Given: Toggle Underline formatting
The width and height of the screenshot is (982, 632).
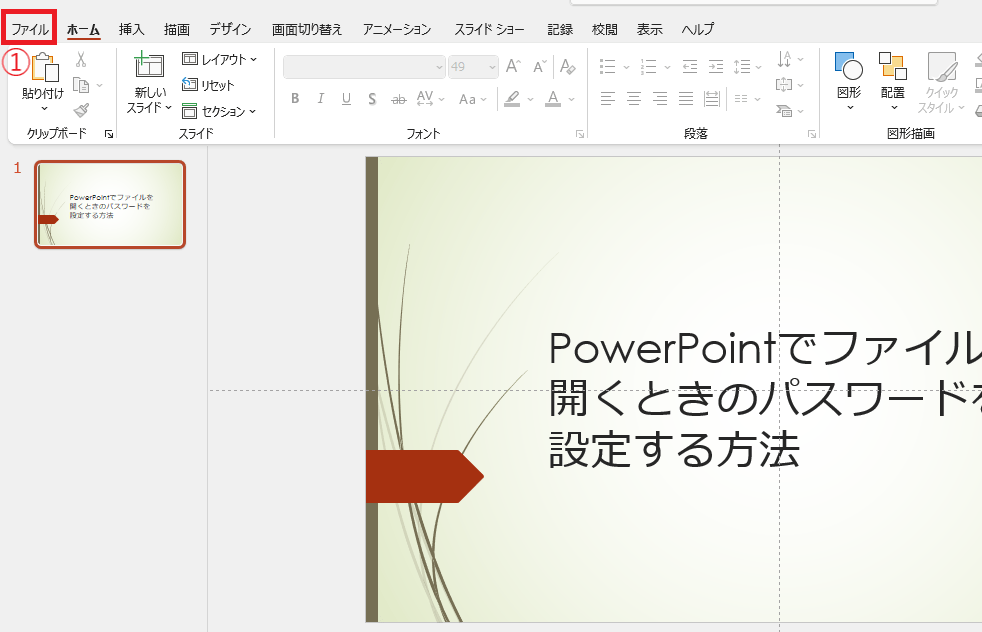Looking at the screenshot, I should tap(346, 98).
